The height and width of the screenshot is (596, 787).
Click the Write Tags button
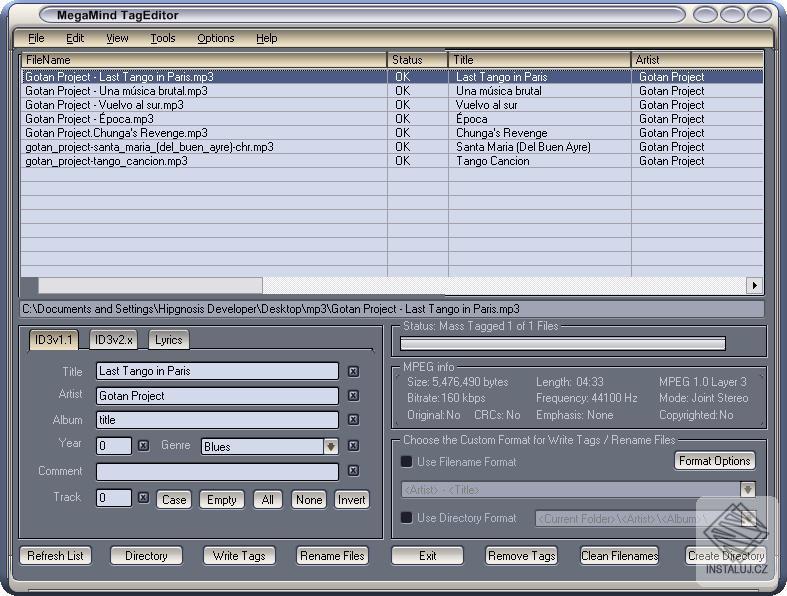(x=239, y=556)
